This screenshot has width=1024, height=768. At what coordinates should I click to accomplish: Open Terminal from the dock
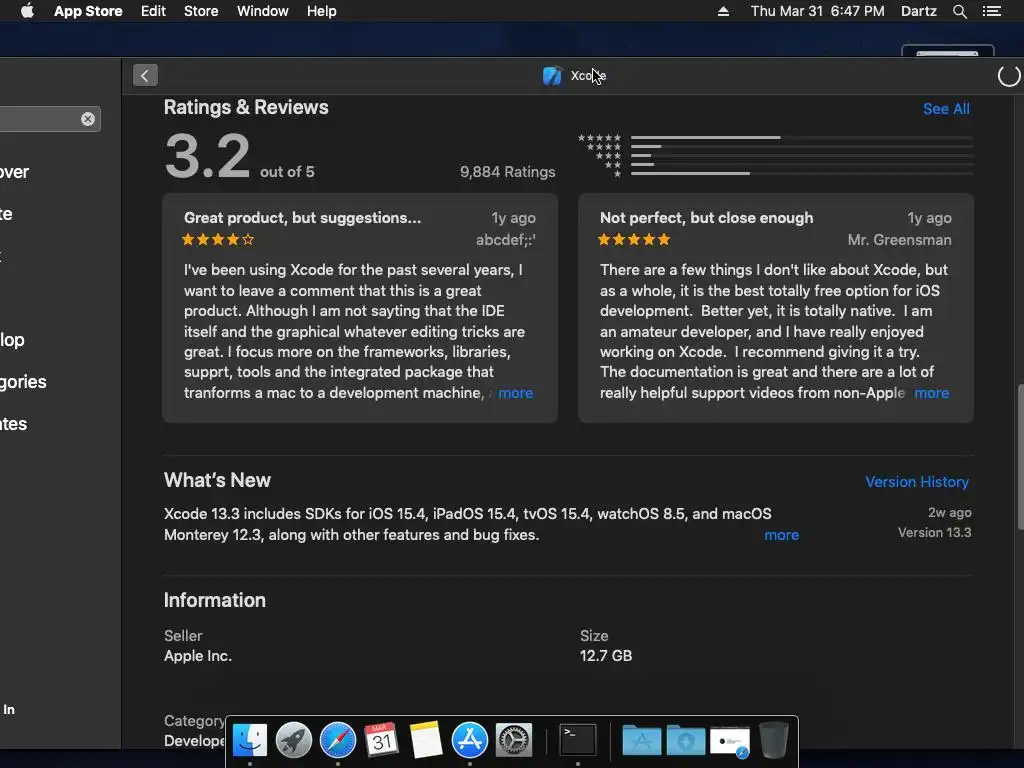pyautogui.click(x=578, y=740)
